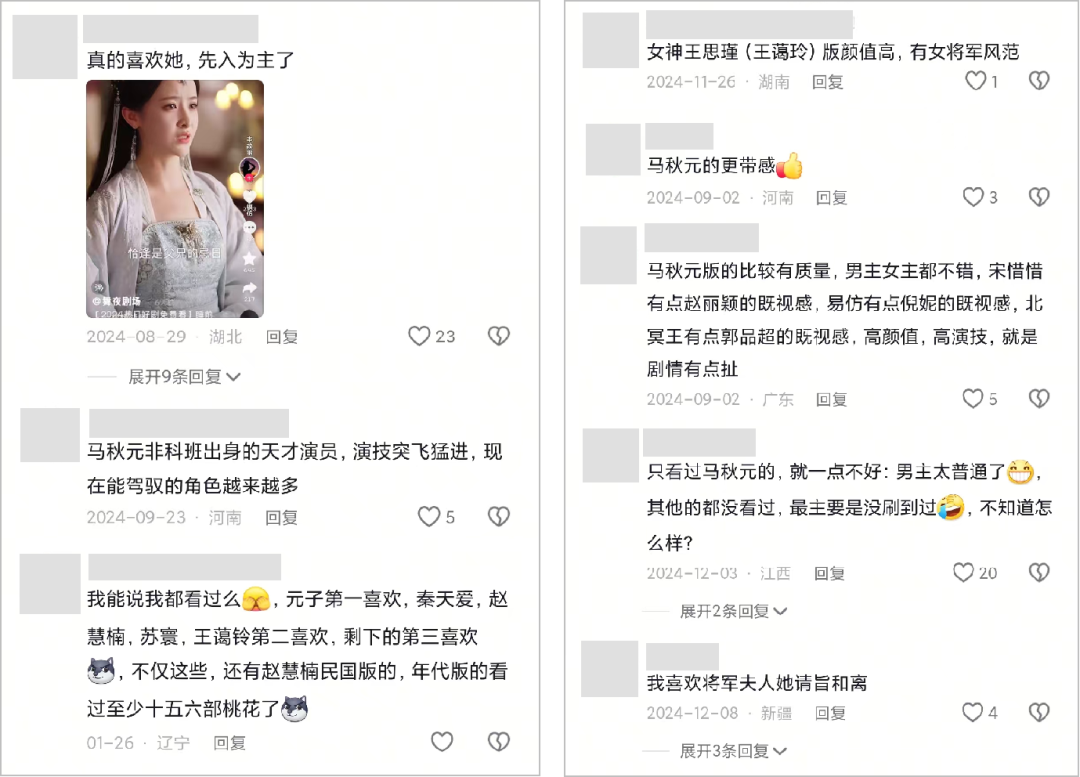
Task: Toggle like on the 河南 comment dated 2024-09-23
Action: pyautogui.click(x=428, y=517)
